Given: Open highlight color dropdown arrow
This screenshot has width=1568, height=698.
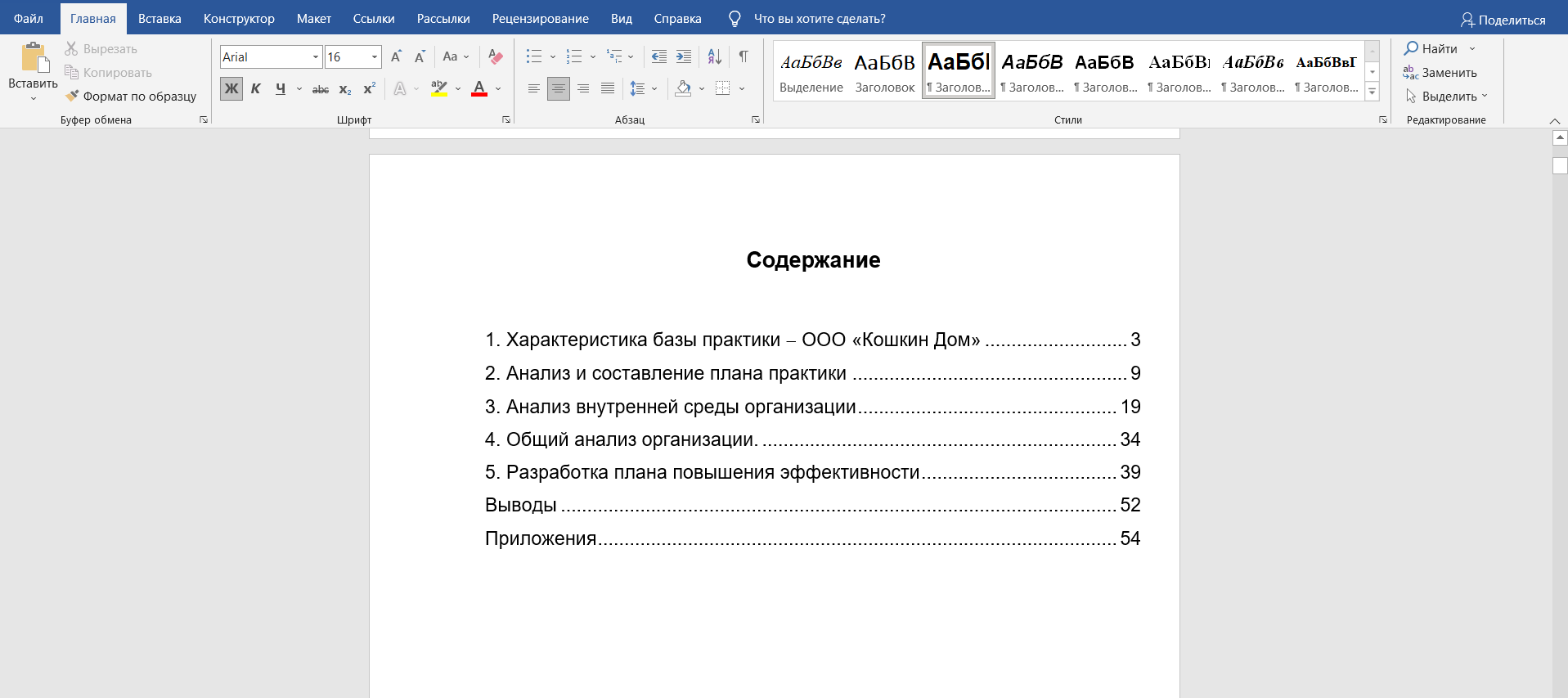Looking at the screenshot, I should coord(458,88).
